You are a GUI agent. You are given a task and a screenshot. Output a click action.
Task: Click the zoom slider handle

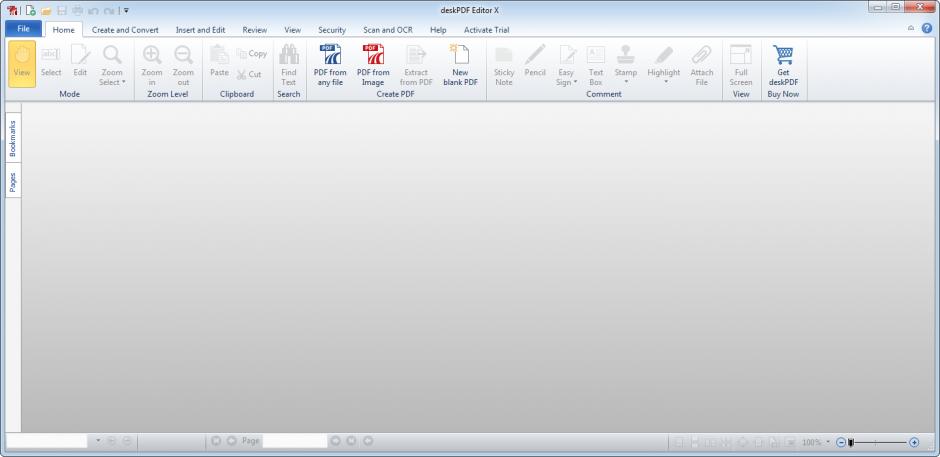850,442
